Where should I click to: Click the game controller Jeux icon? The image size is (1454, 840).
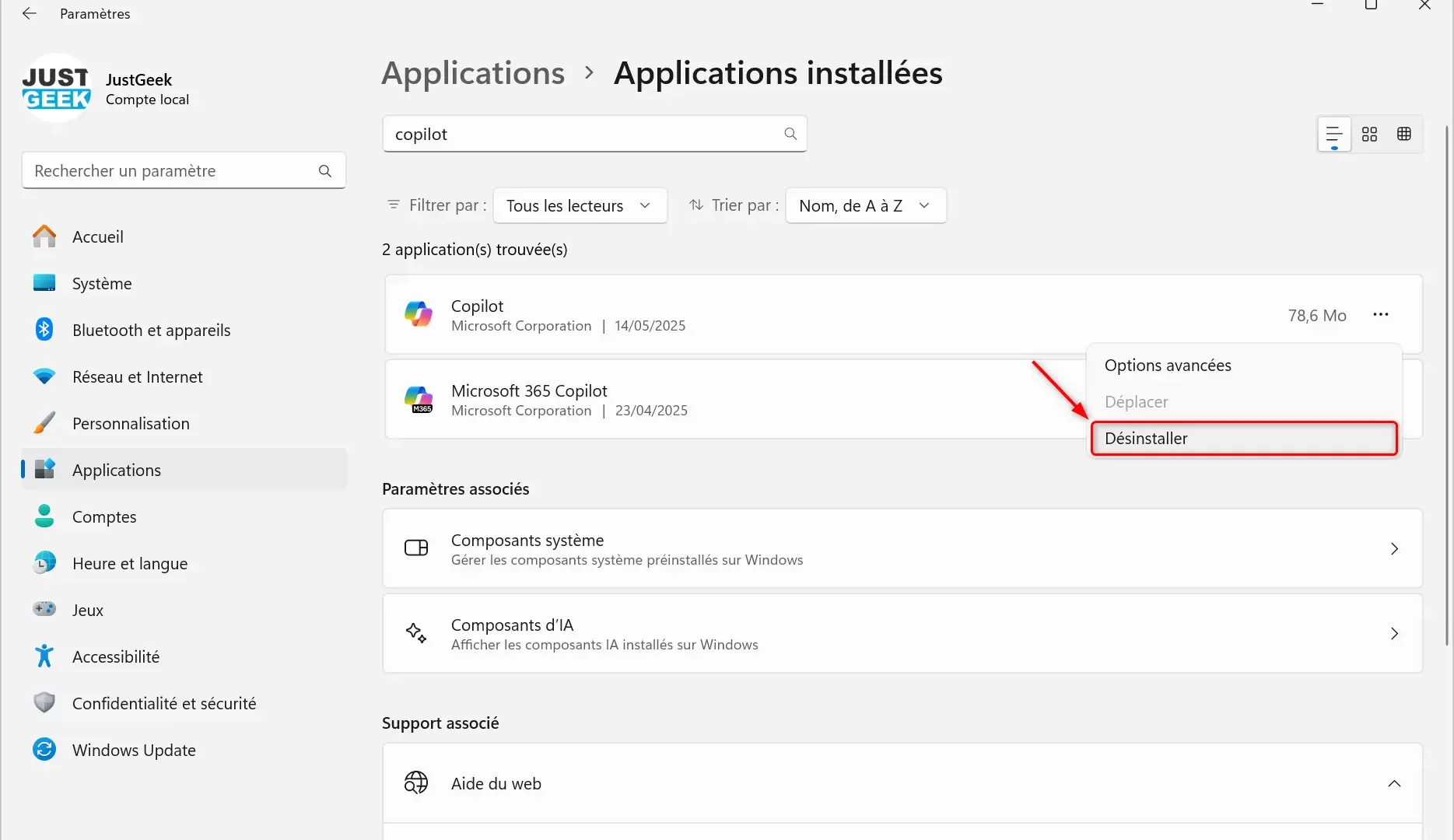click(44, 609)
